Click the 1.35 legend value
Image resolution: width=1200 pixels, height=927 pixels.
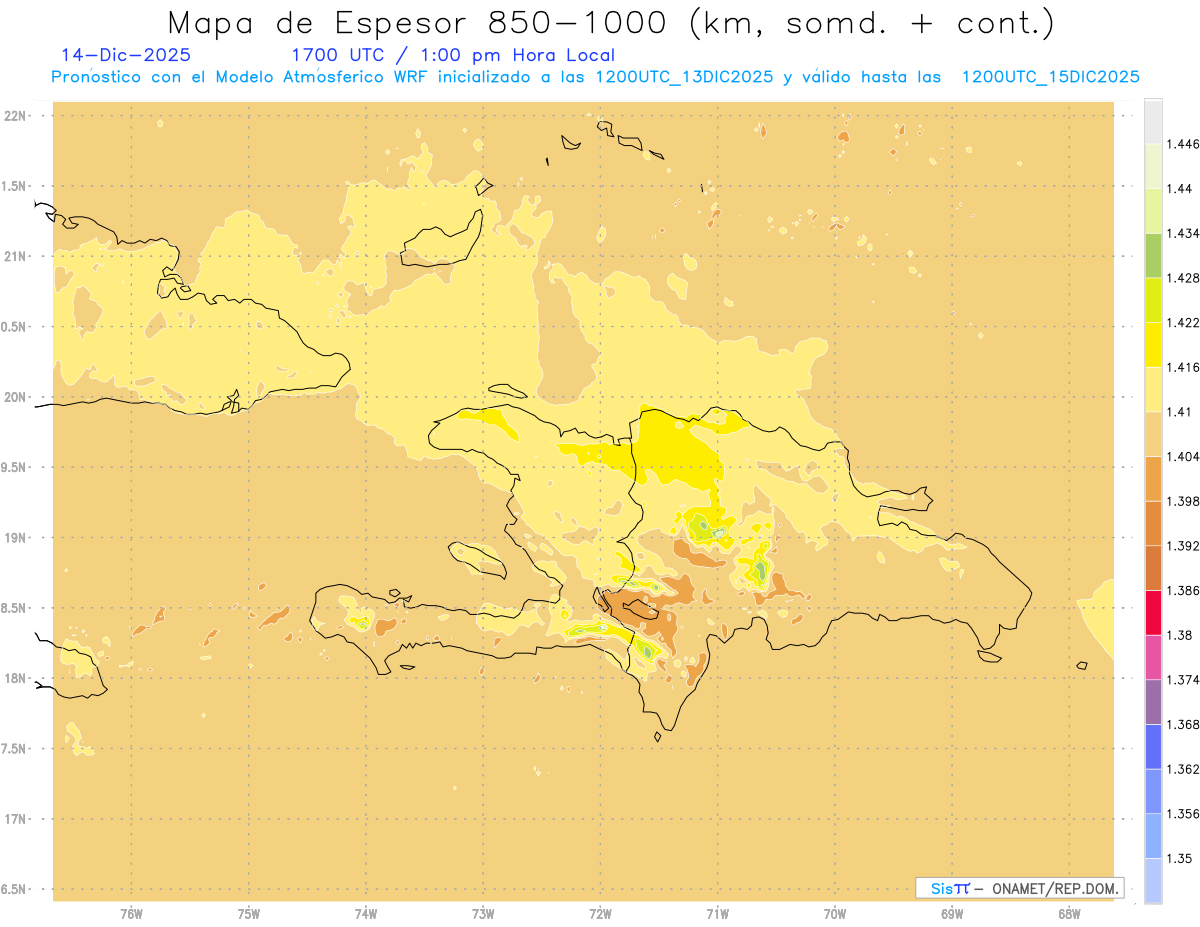point(1180,858)
